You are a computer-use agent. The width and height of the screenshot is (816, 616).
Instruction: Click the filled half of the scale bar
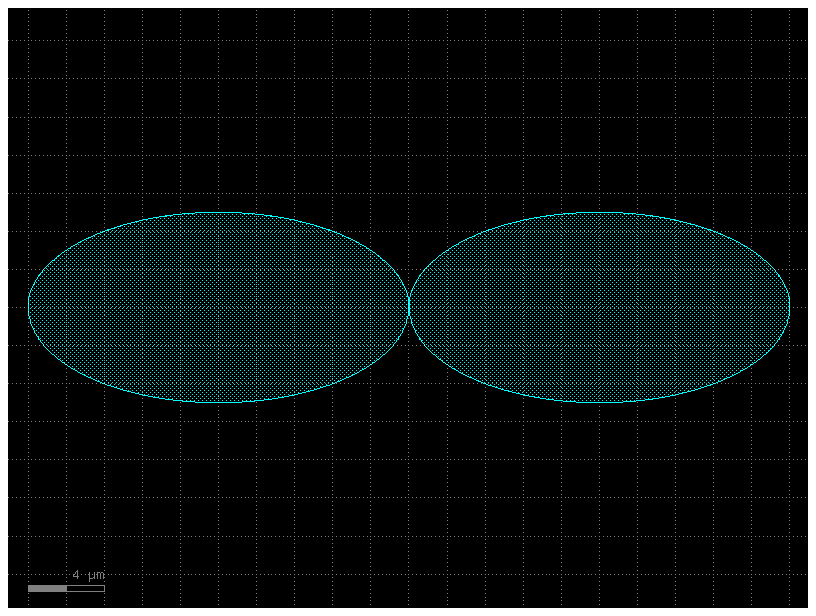(x=45, y=588)
